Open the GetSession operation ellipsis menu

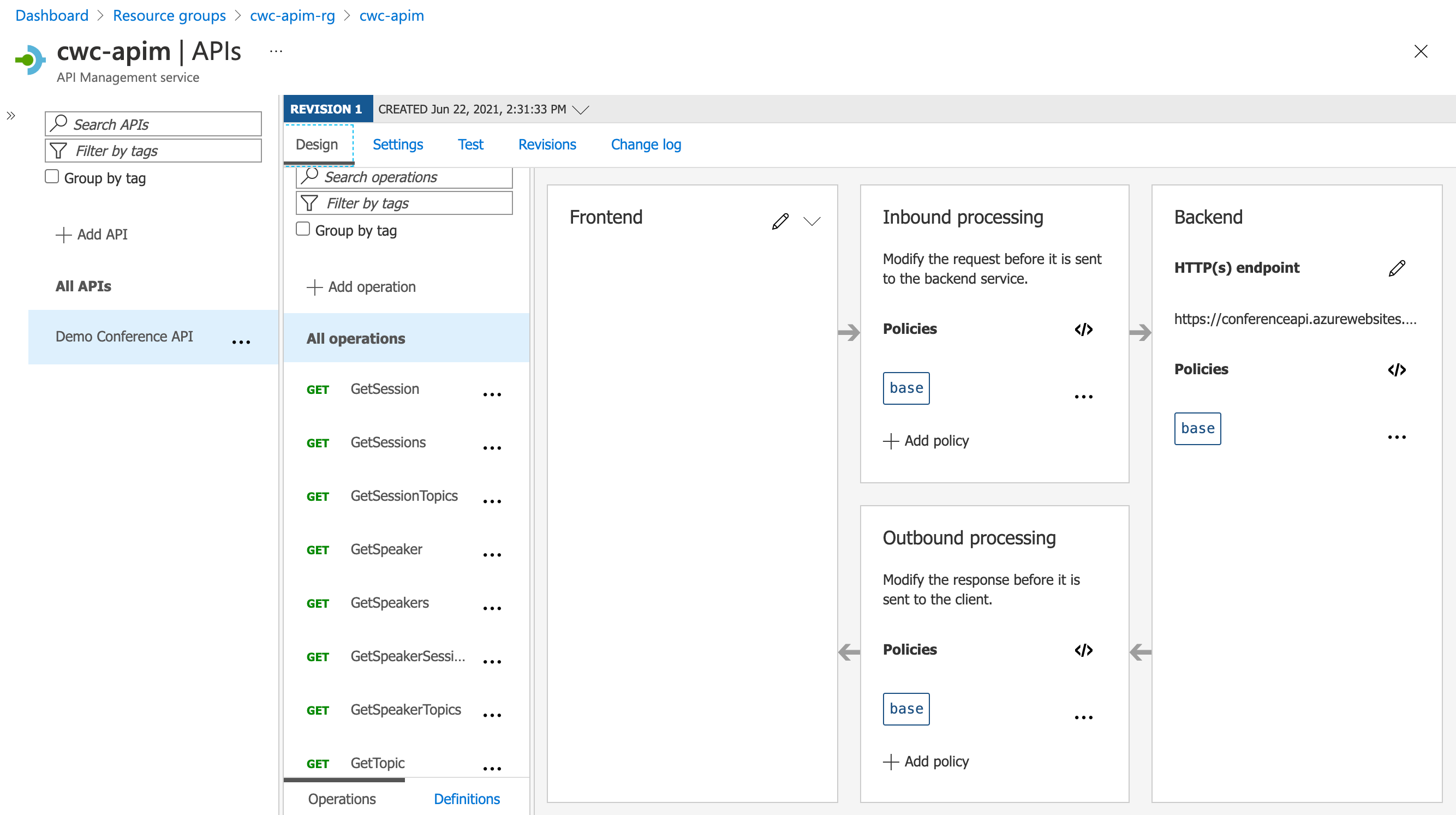[x=492, y=394]
